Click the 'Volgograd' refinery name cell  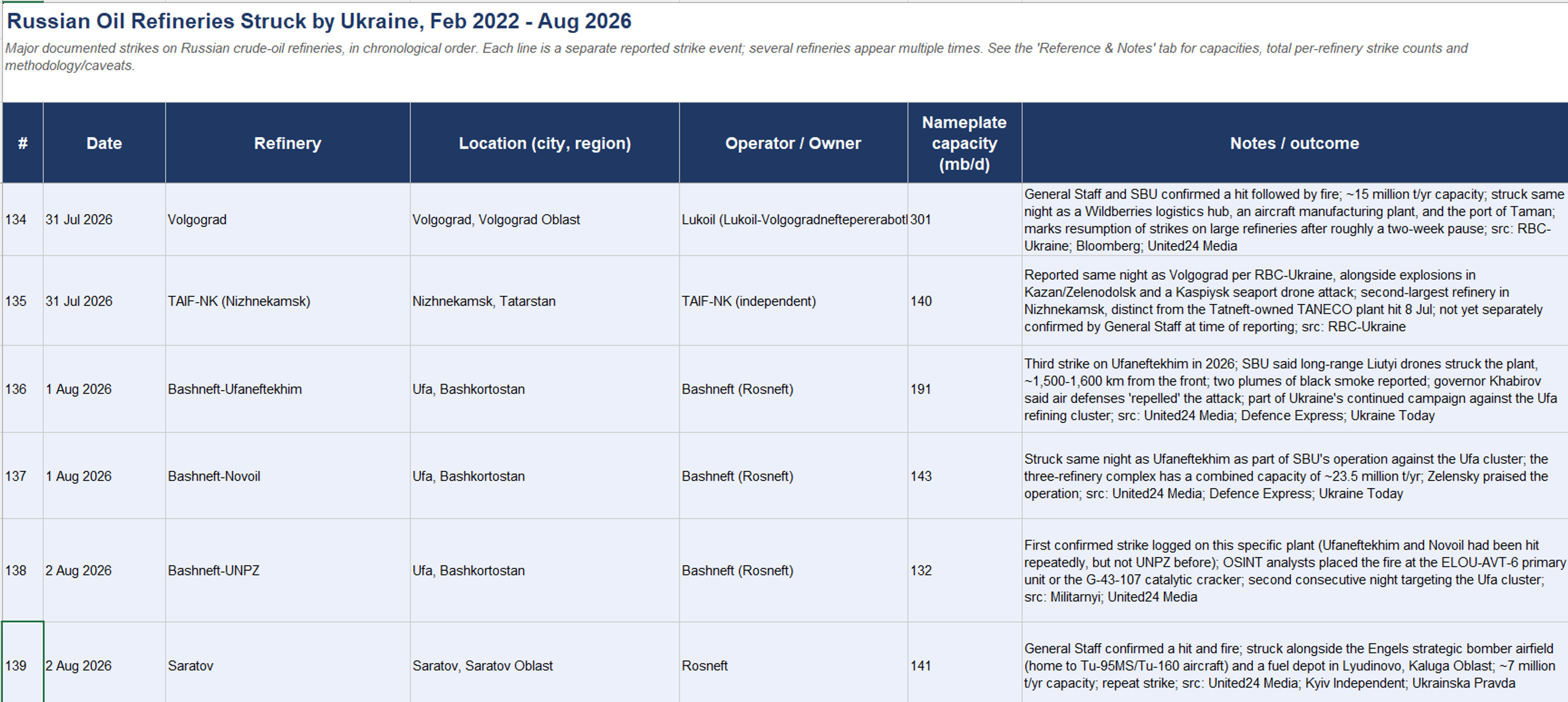[287, 219]
